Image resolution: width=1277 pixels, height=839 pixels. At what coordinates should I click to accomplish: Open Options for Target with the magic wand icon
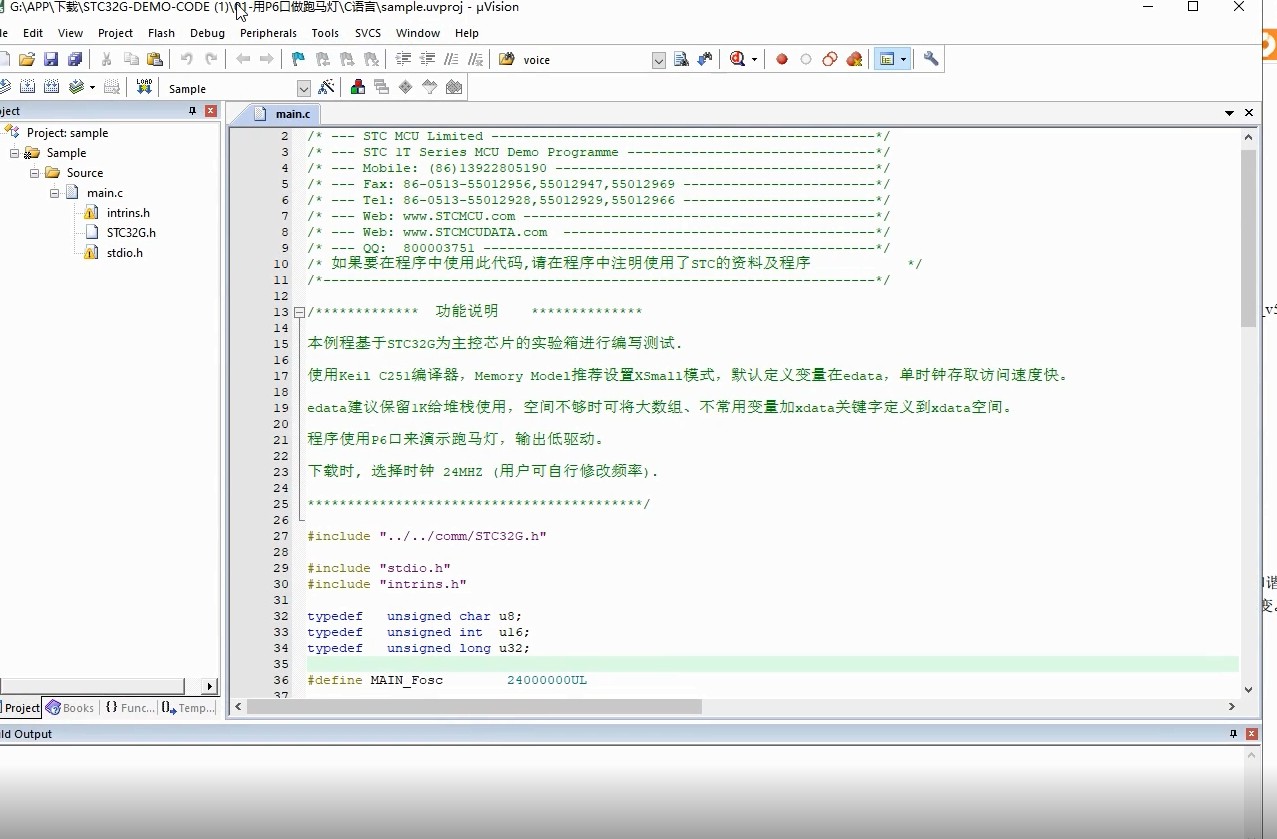[326, 88]
